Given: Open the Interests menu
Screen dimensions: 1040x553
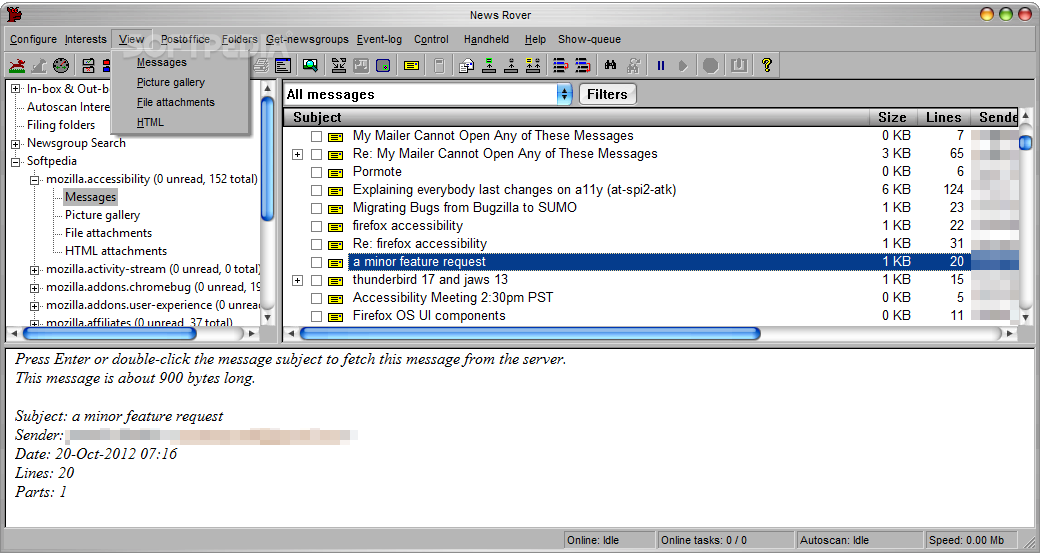Looking at the screenshot, I should tap(86, 39).
